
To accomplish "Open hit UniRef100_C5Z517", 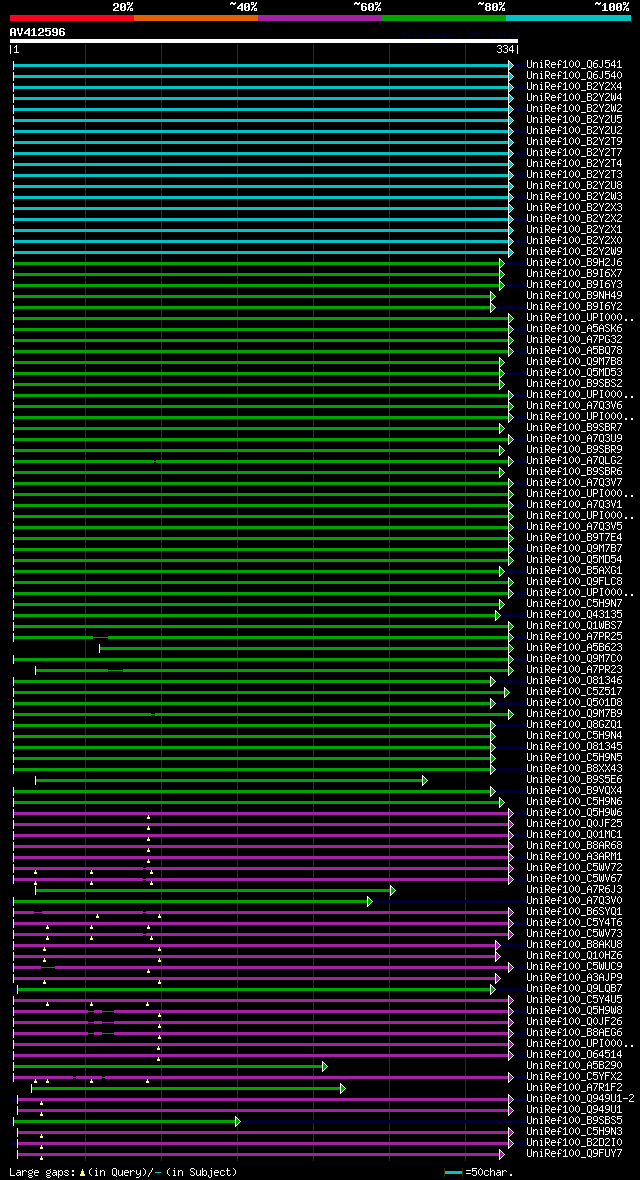I will 574,692.
